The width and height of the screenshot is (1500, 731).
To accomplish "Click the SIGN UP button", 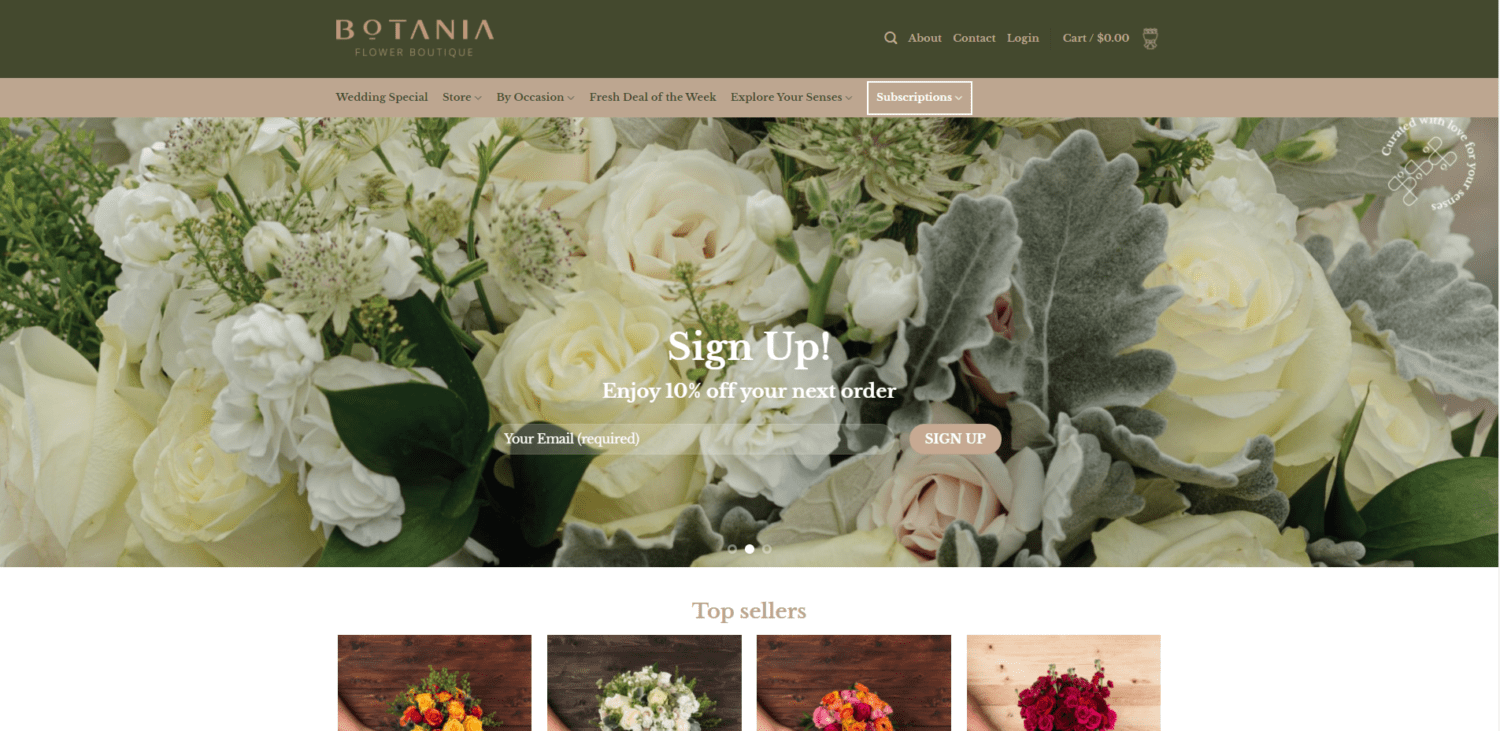I will (x=955, y=439).
